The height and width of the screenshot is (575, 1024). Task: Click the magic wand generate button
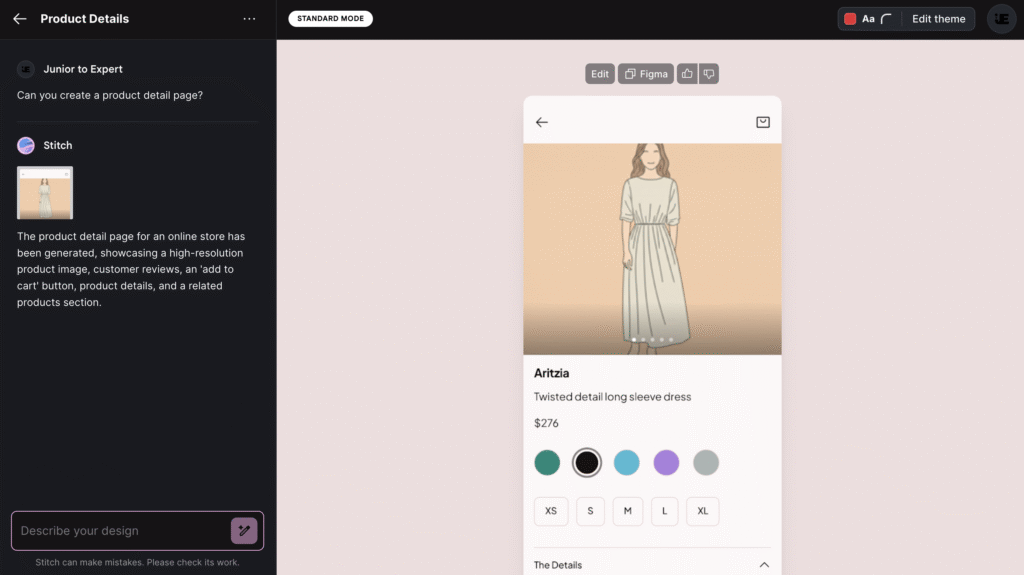point(244,531)
